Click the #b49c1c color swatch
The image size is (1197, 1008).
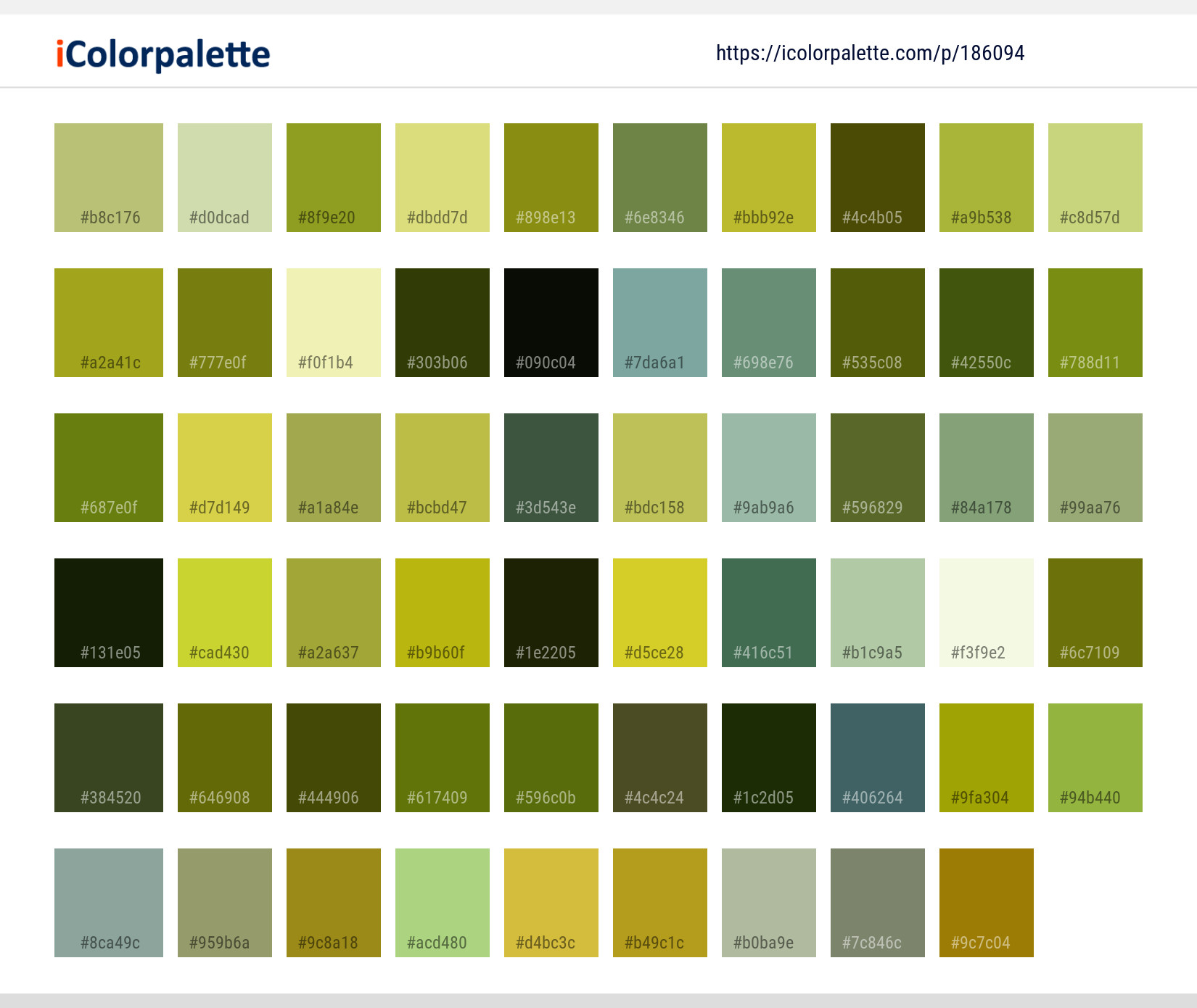660,903
